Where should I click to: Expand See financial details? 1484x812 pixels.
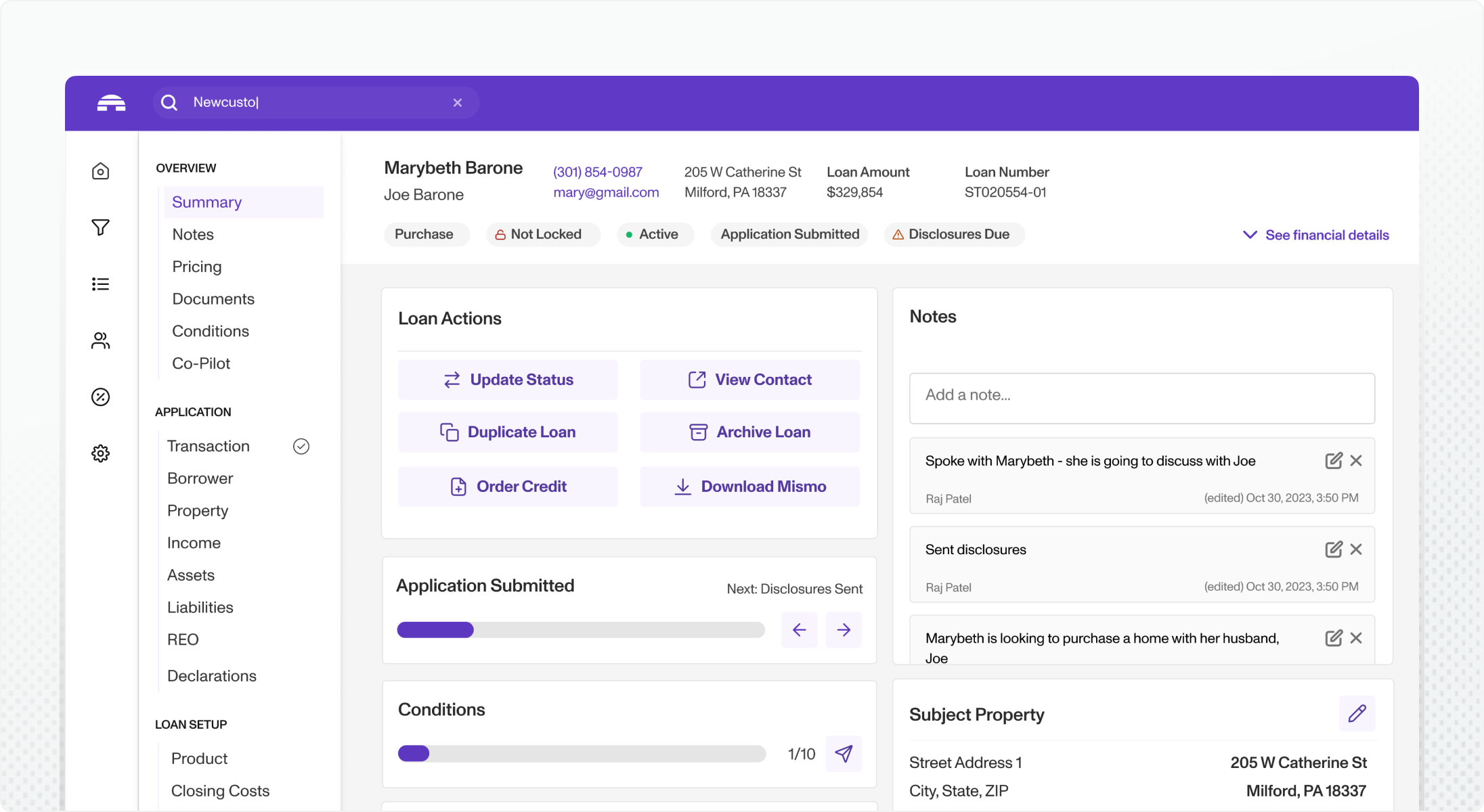pos(1316,235)
